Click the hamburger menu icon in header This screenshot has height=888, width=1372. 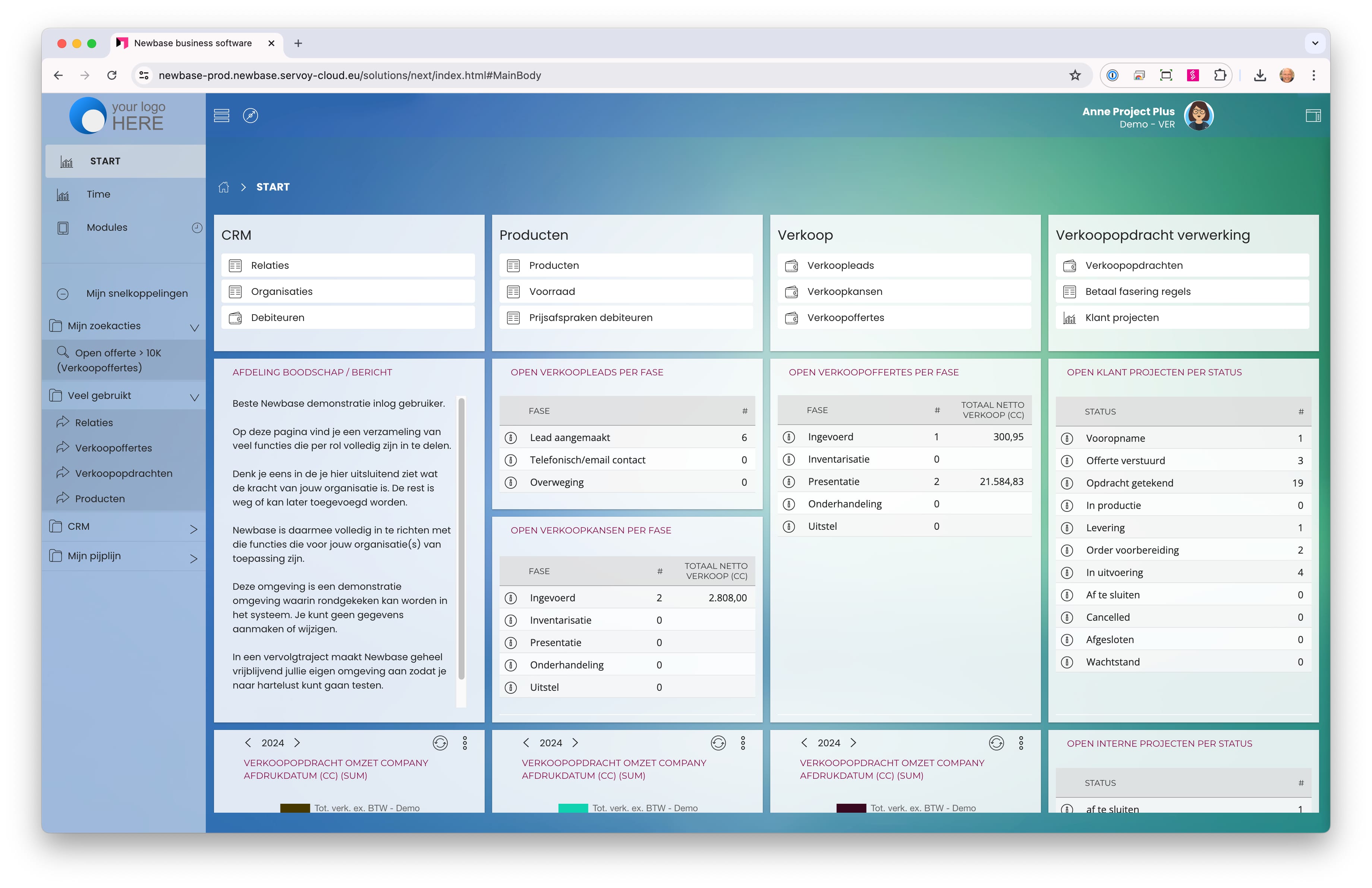[221, 115]
